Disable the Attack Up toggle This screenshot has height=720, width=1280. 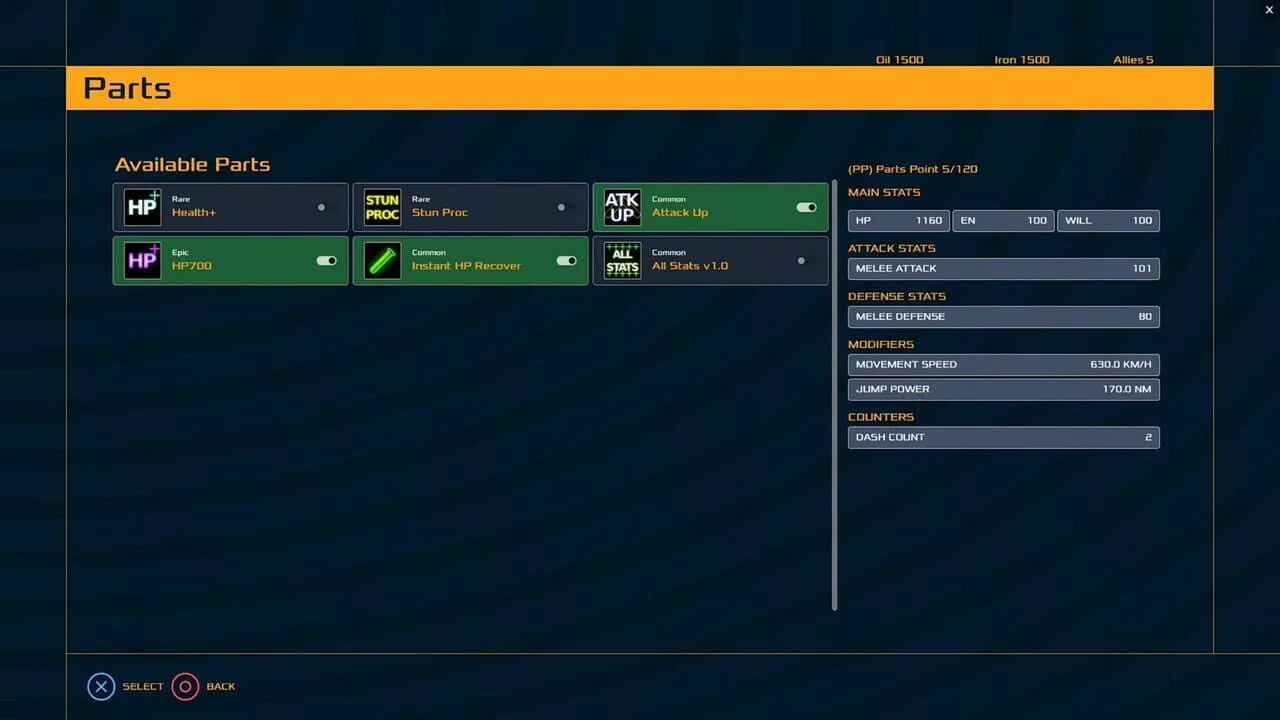click(x=806, y=207)
